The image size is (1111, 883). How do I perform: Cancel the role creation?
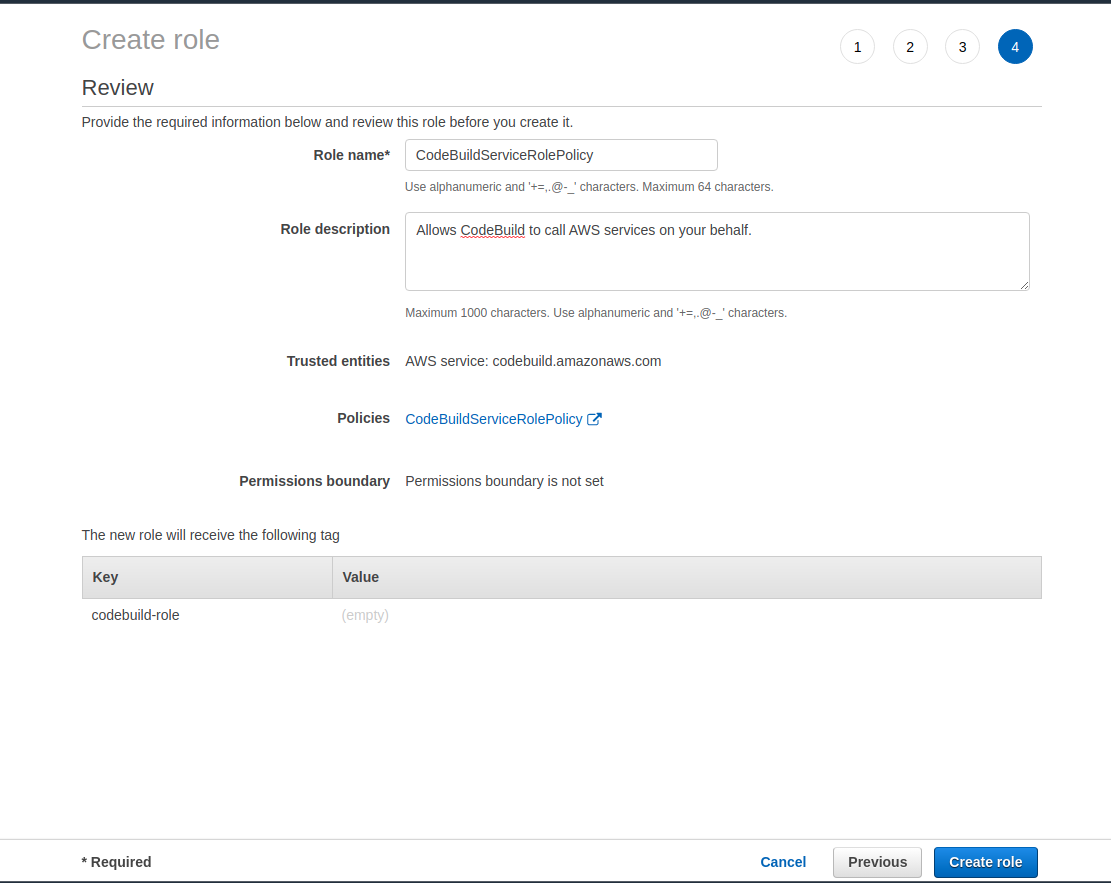[783, 862]
